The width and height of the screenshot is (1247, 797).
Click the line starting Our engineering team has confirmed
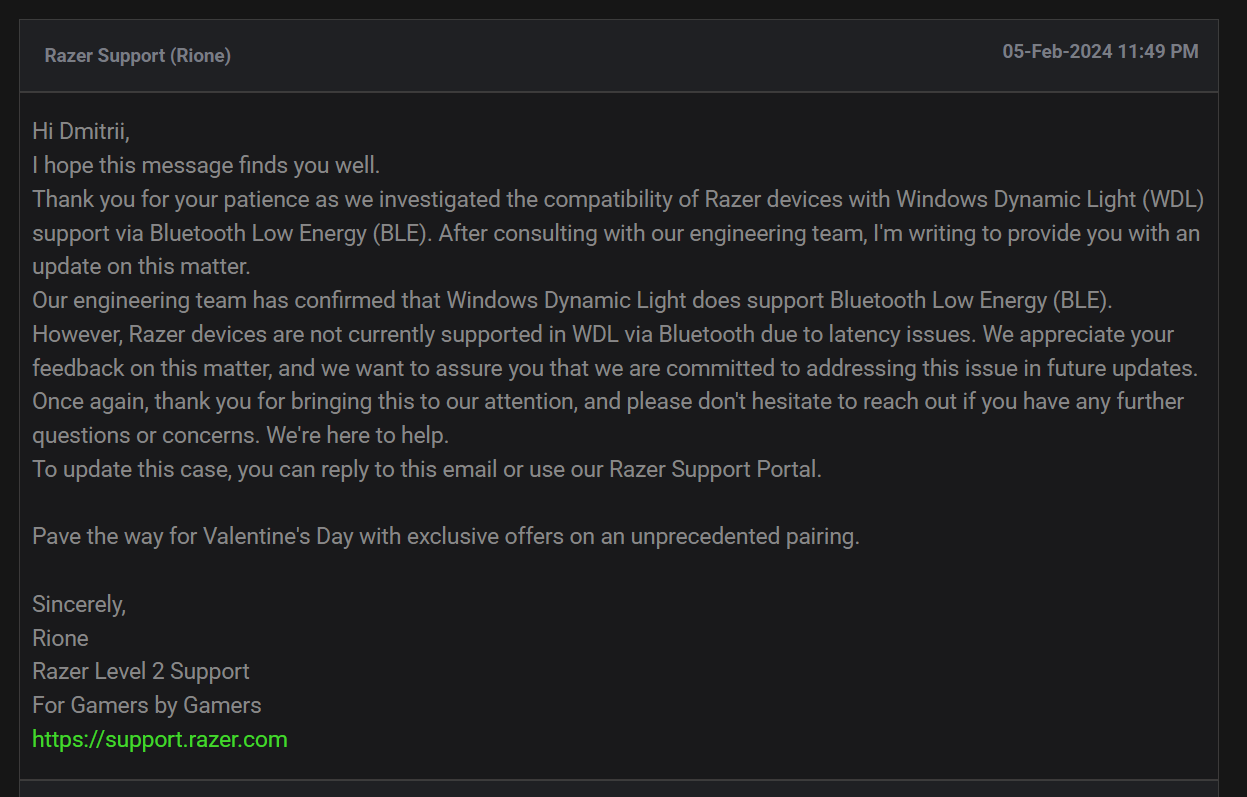pos(572,300)
